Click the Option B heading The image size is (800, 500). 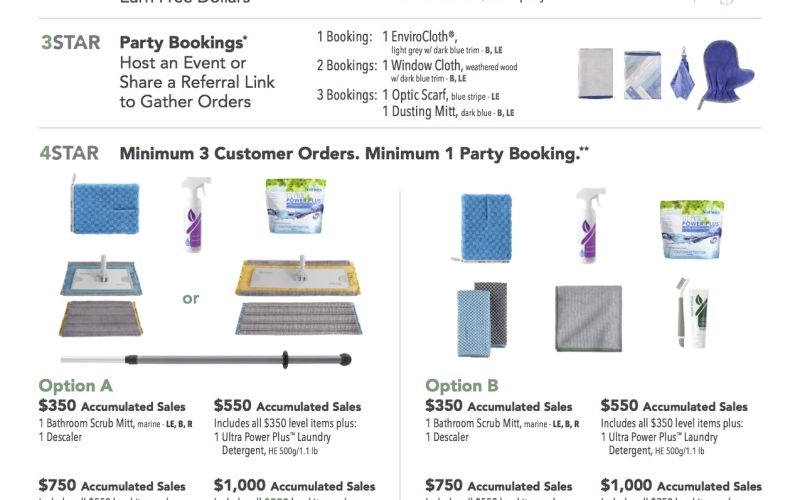[x=462, y=385]
